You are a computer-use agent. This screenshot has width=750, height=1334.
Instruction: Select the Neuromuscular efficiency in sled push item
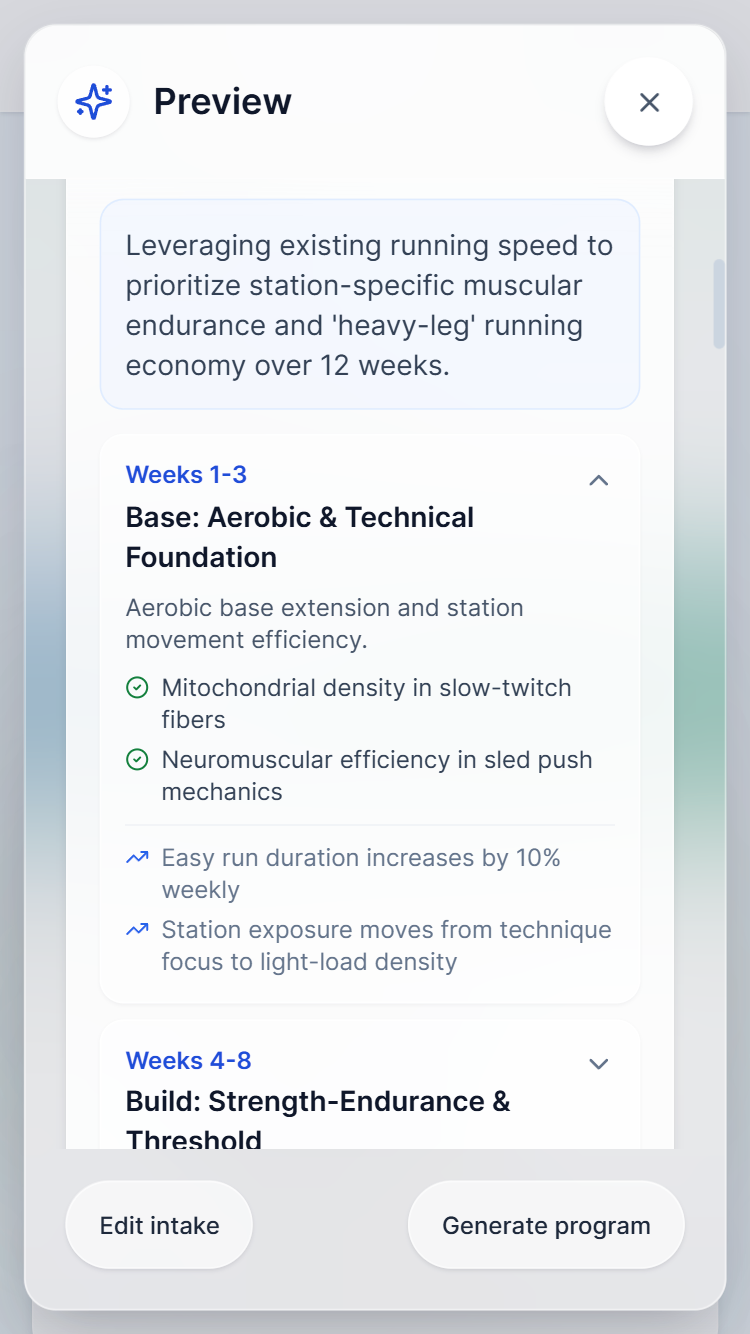point(376,776)
